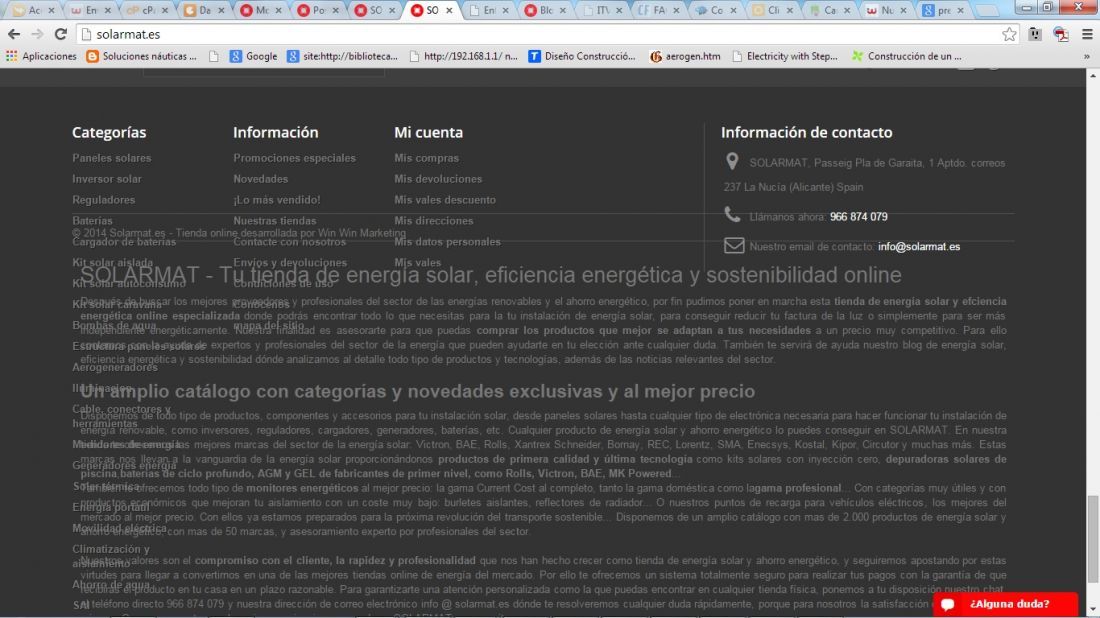Click the vertical scrollbar thumb
The width and height of the screenshot is (1100, 618).
pyautogui.click(x=1093, y=539)
